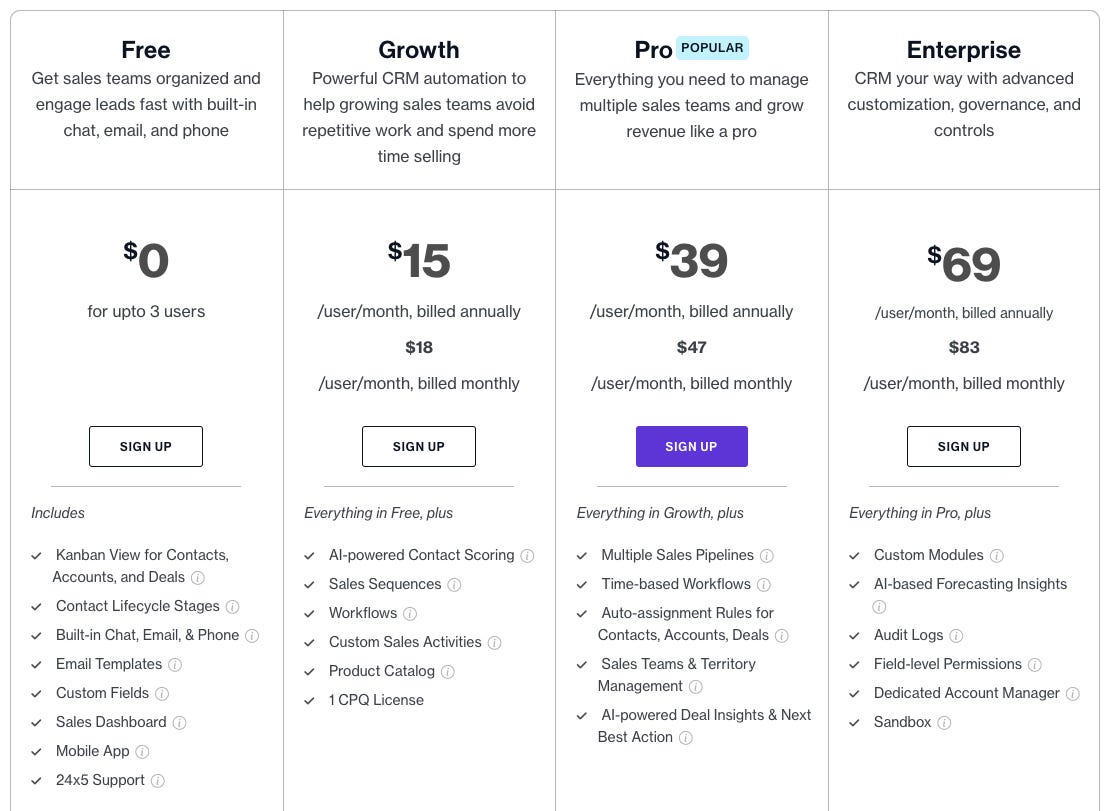Viewport: 1108px width, 811px height.
Task: Open the info tooltip for Audit Logs
Action: coord(957,635)
